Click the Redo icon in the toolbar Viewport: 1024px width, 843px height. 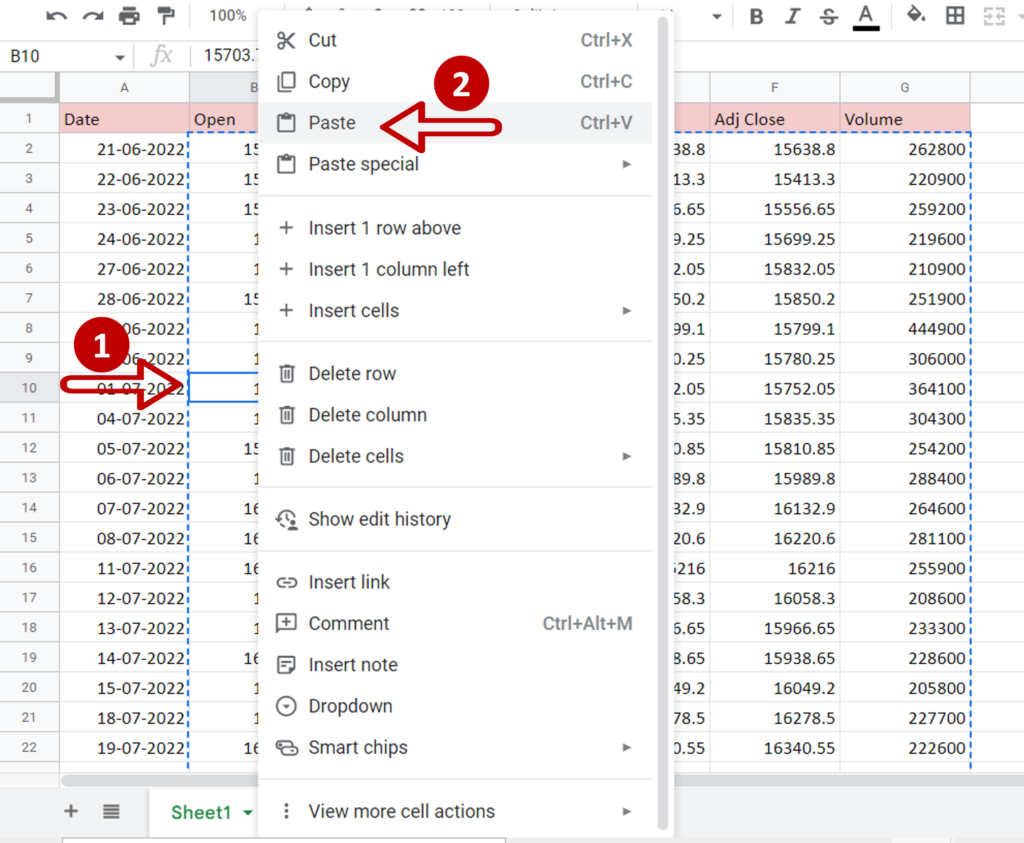93,16
